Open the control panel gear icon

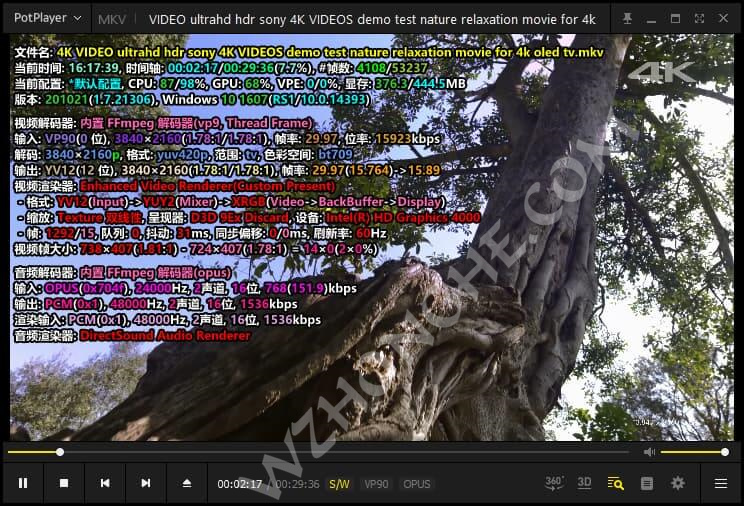[678, 484]
